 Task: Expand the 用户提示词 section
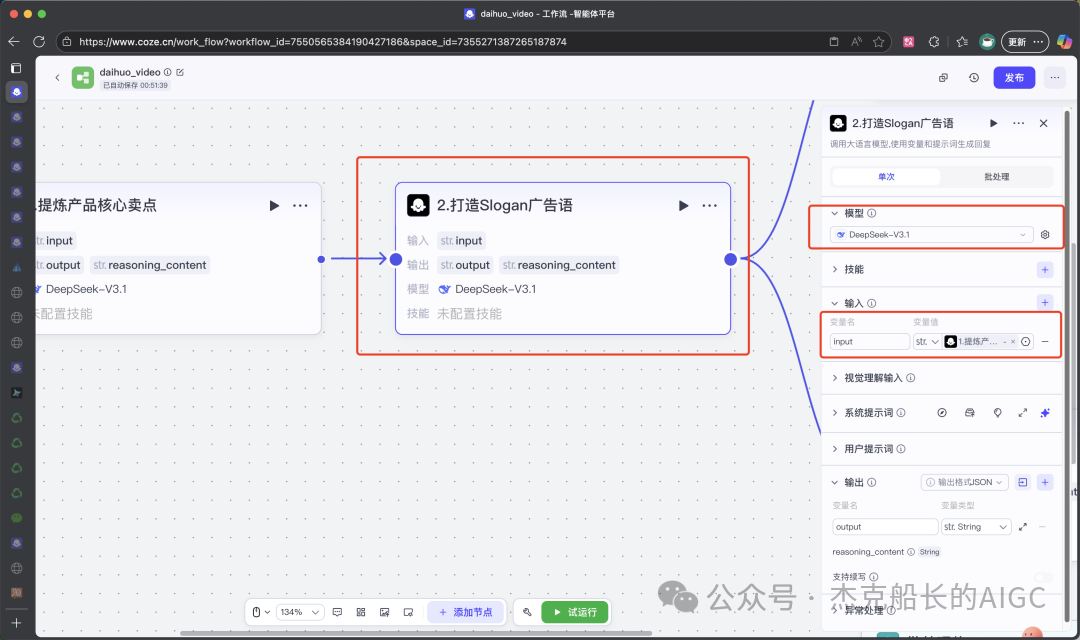(x=835, y=449)
